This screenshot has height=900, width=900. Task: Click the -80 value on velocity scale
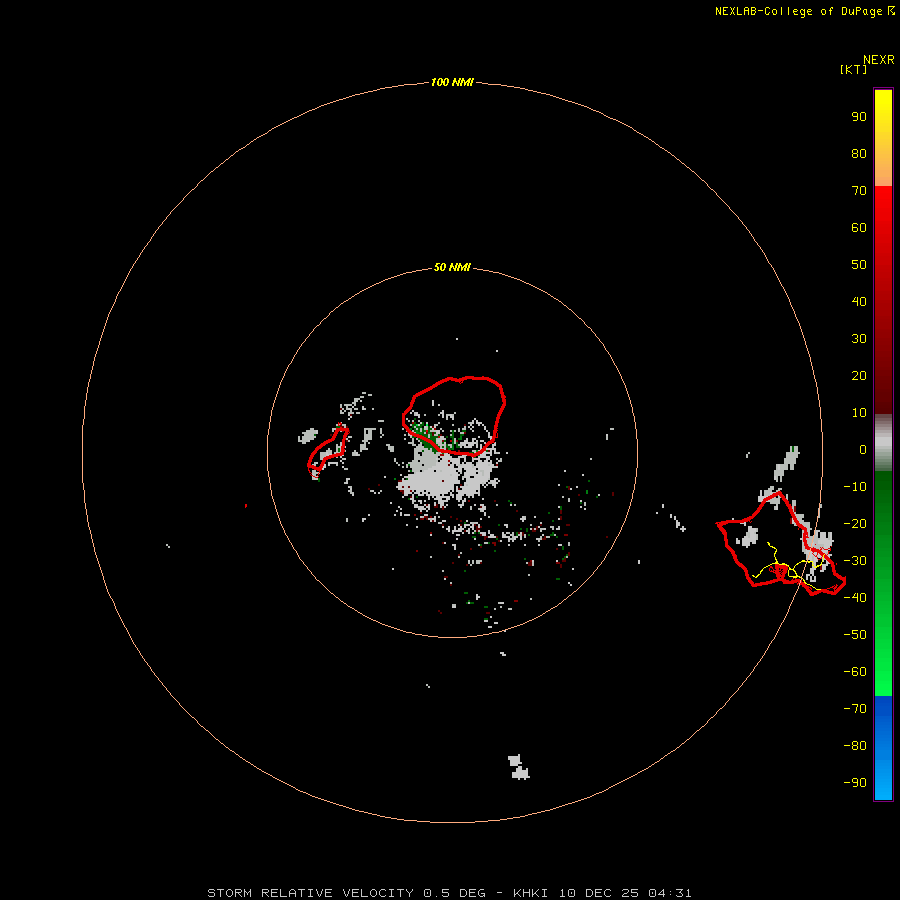pyautogui.click(x=855, y=746)
